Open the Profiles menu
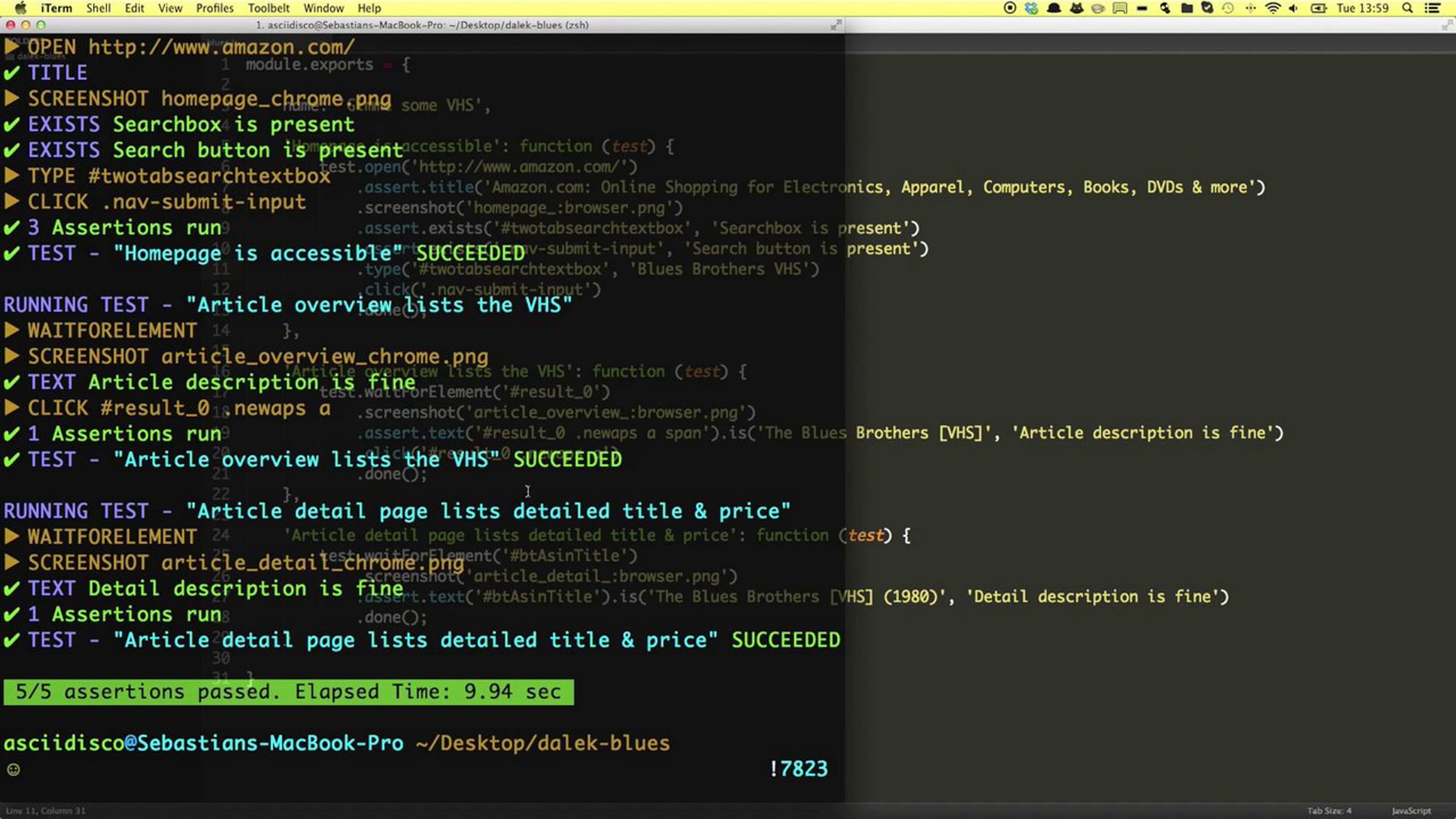Screen dimensions: 1456x819 pos(215,8)
